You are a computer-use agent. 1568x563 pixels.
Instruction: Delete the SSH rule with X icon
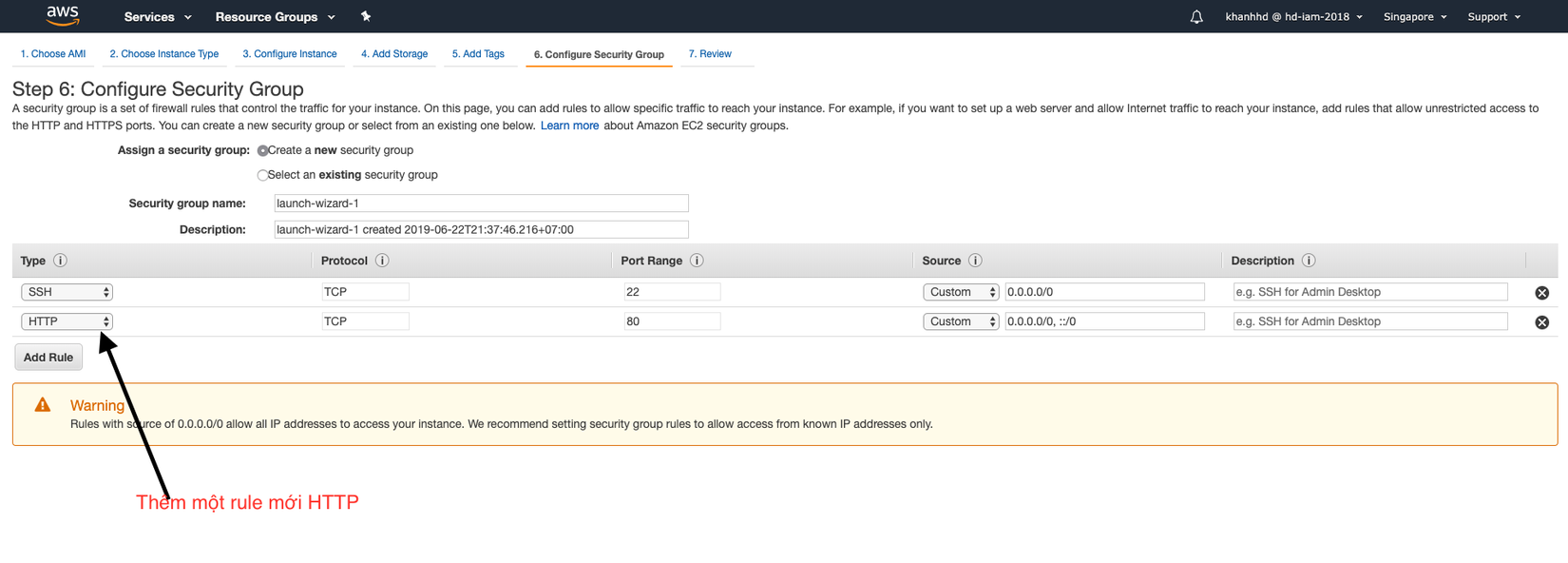tap(1541, 293)
